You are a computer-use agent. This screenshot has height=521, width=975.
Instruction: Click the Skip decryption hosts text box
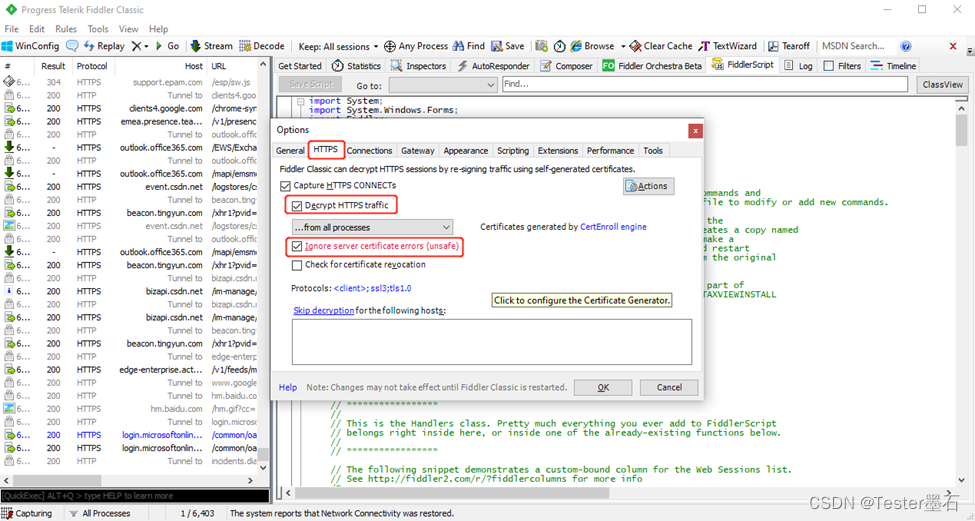[492, 342]
